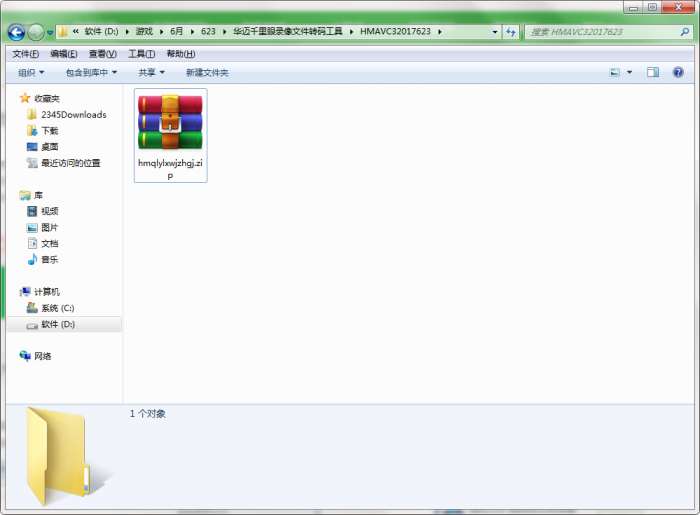Close the Explorer window
The image size is (700, 515).
(x=679, y=7)
